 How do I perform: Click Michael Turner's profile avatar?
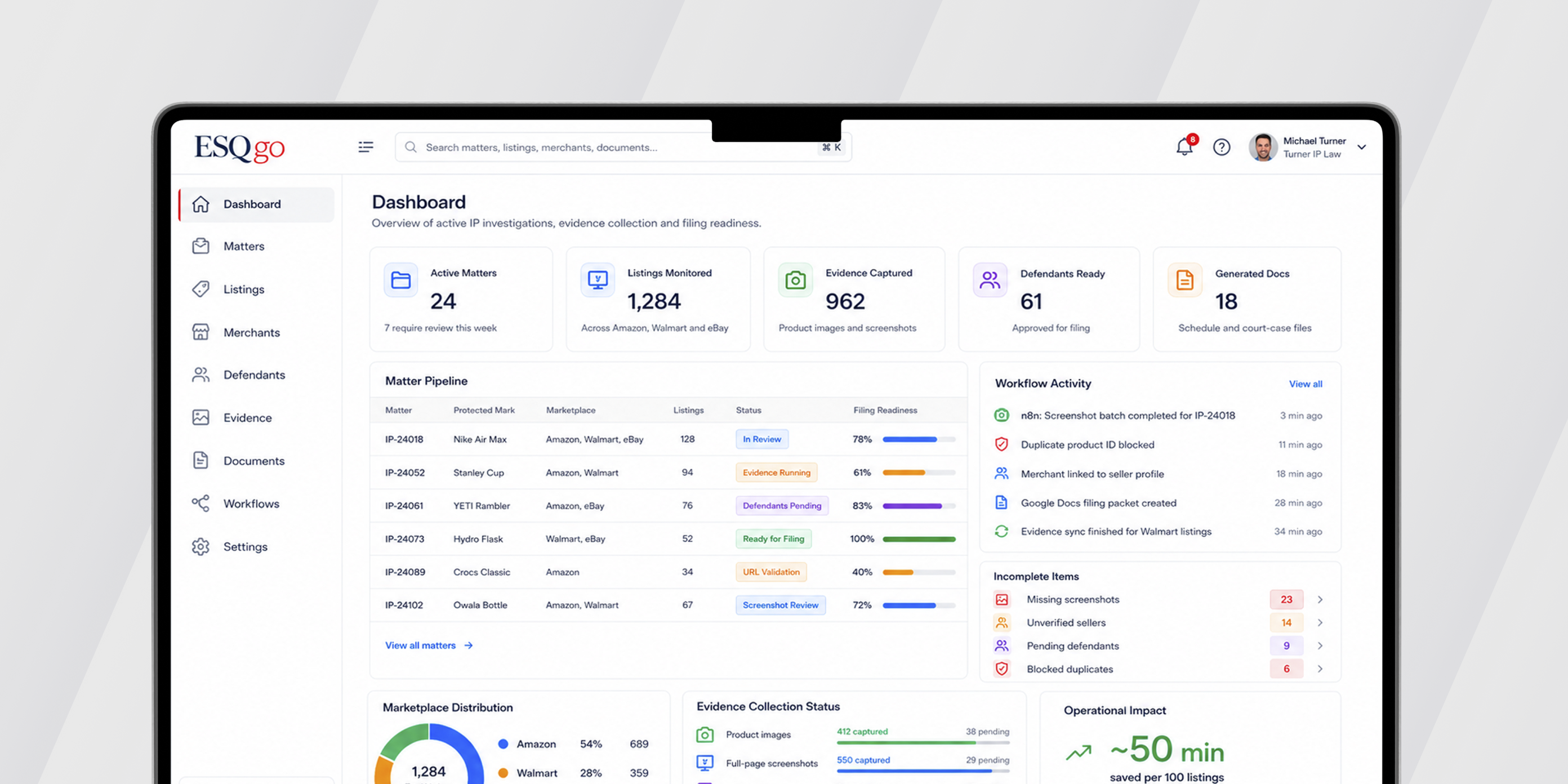coord(1263,148)
